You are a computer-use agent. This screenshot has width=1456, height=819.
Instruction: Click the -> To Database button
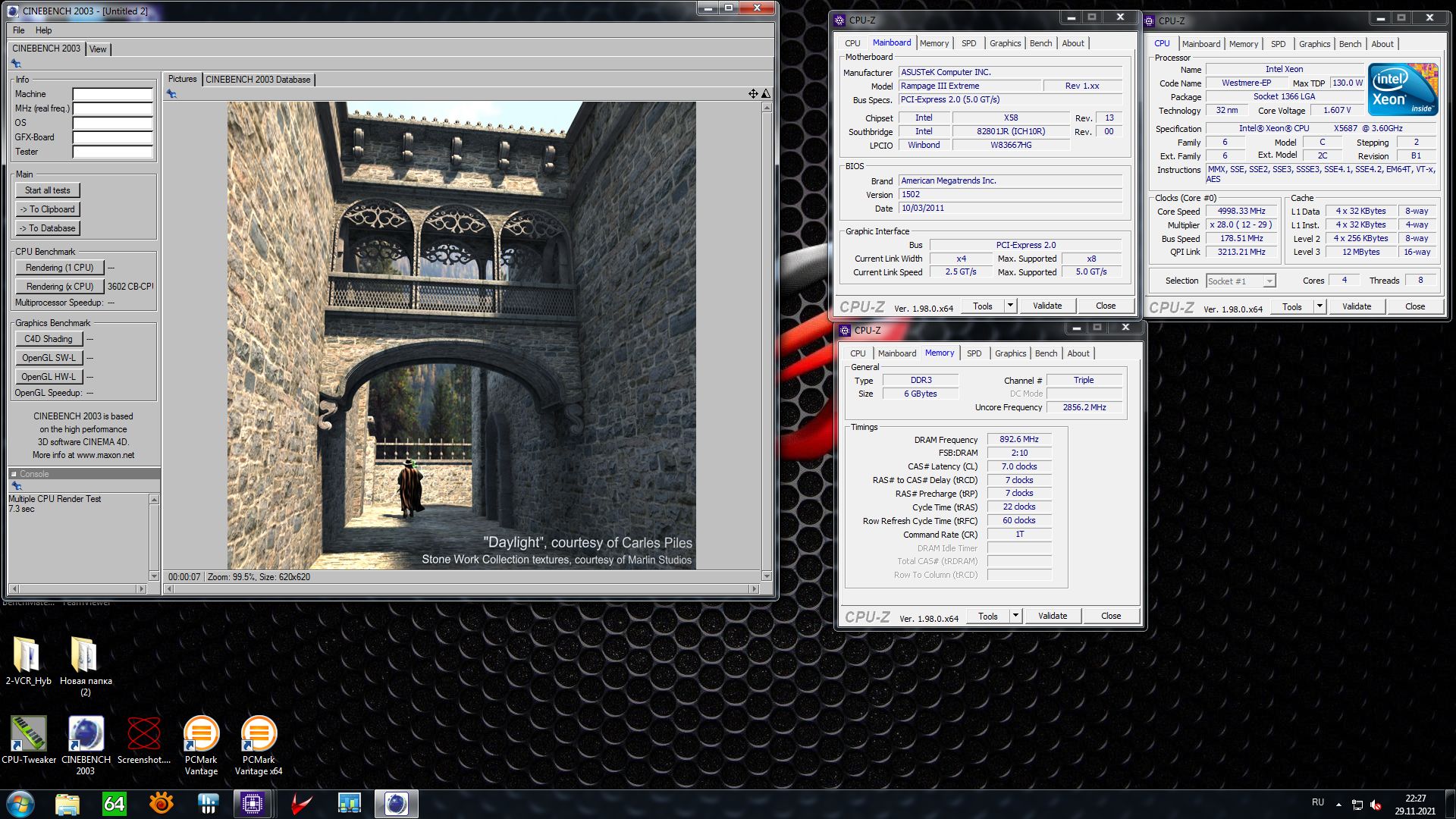coord(48,228)
